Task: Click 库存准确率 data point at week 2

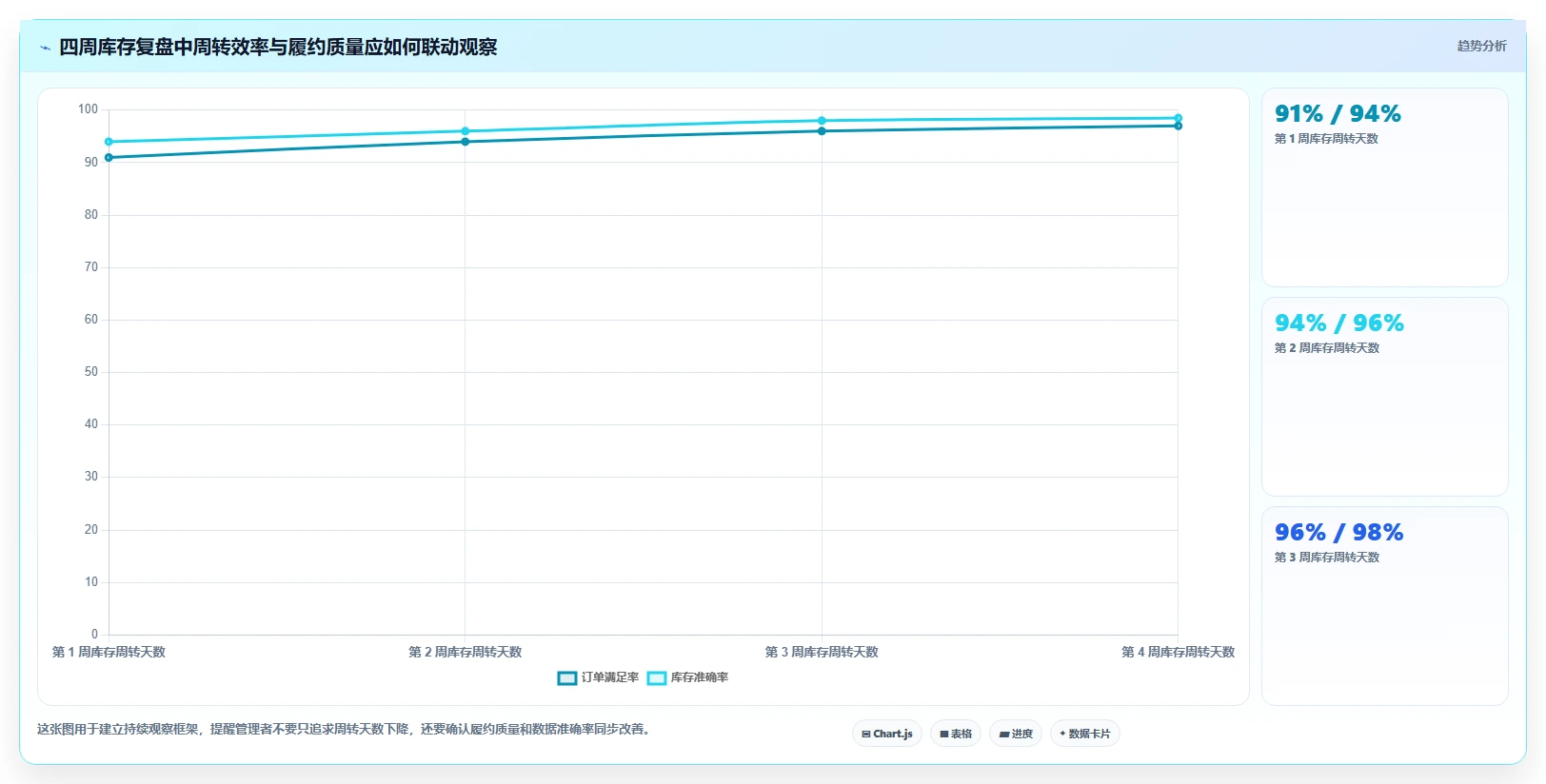Action: click(466, 131)
